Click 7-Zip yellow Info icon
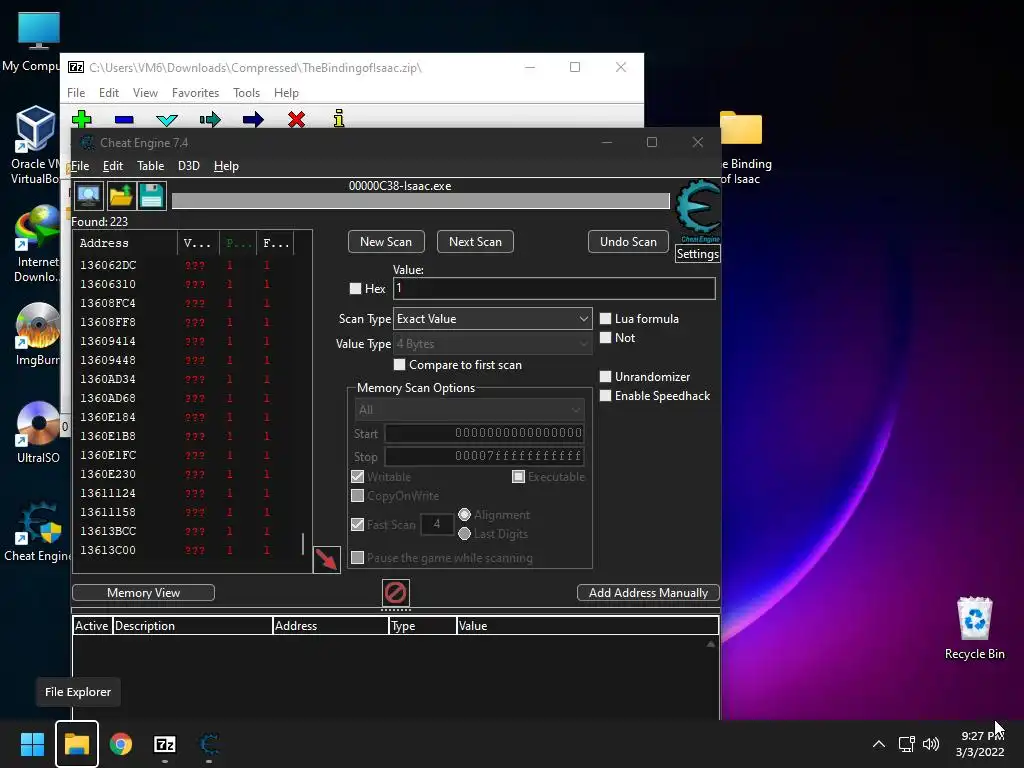 coord(338,119)
